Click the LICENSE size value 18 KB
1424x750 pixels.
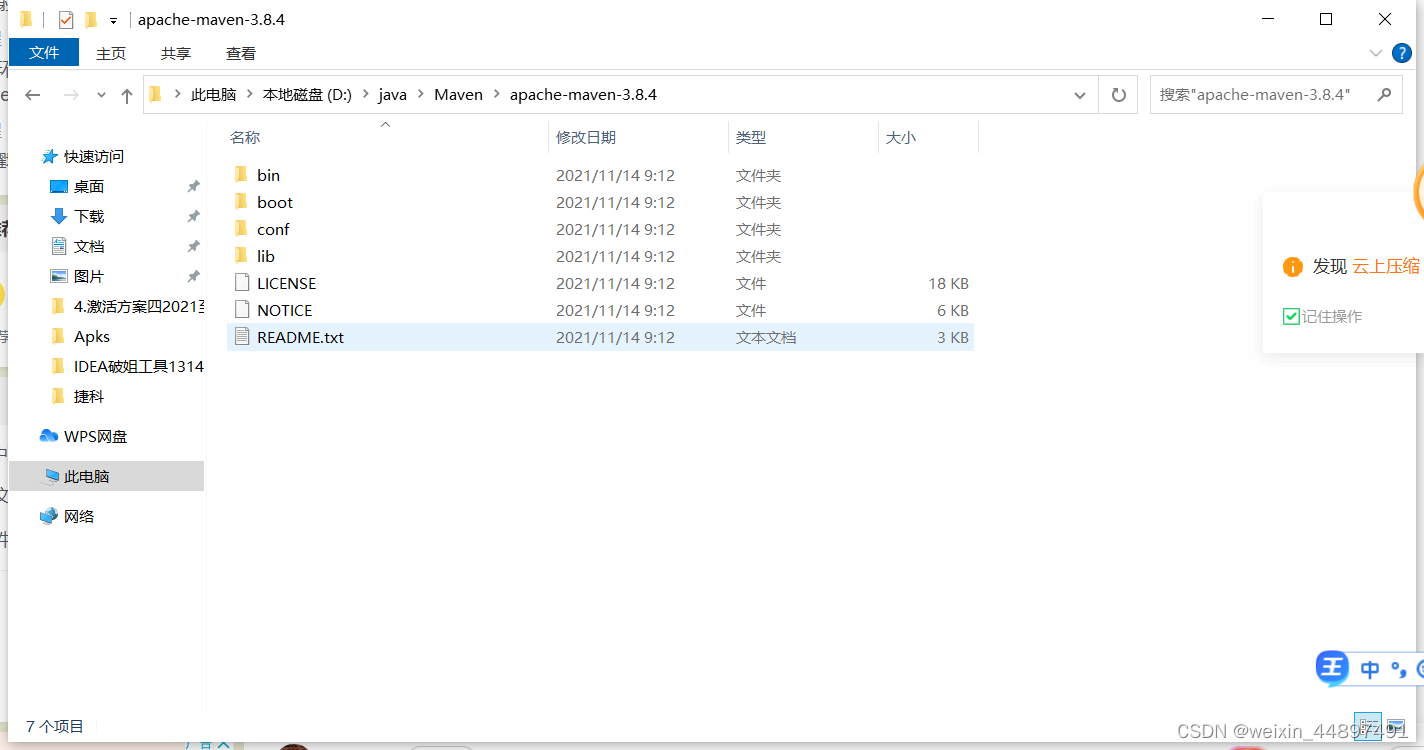[948, 283]
